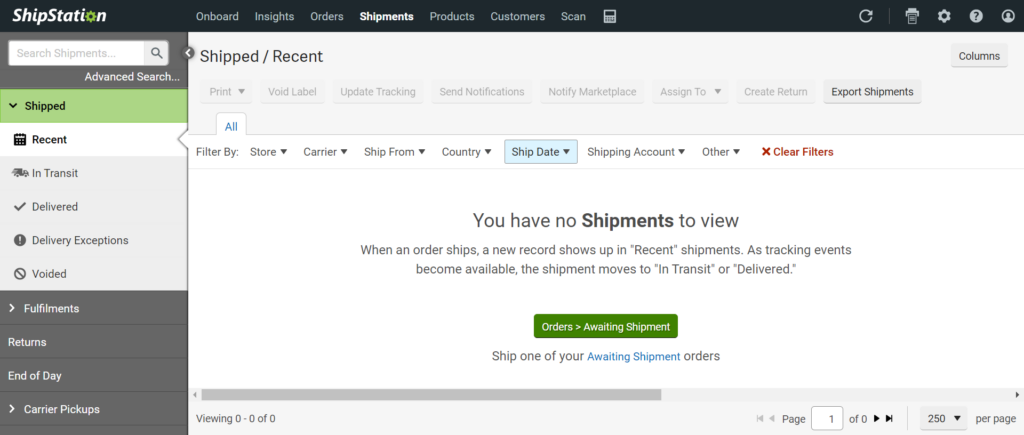Go to the next page arrow

click(877, 419)
